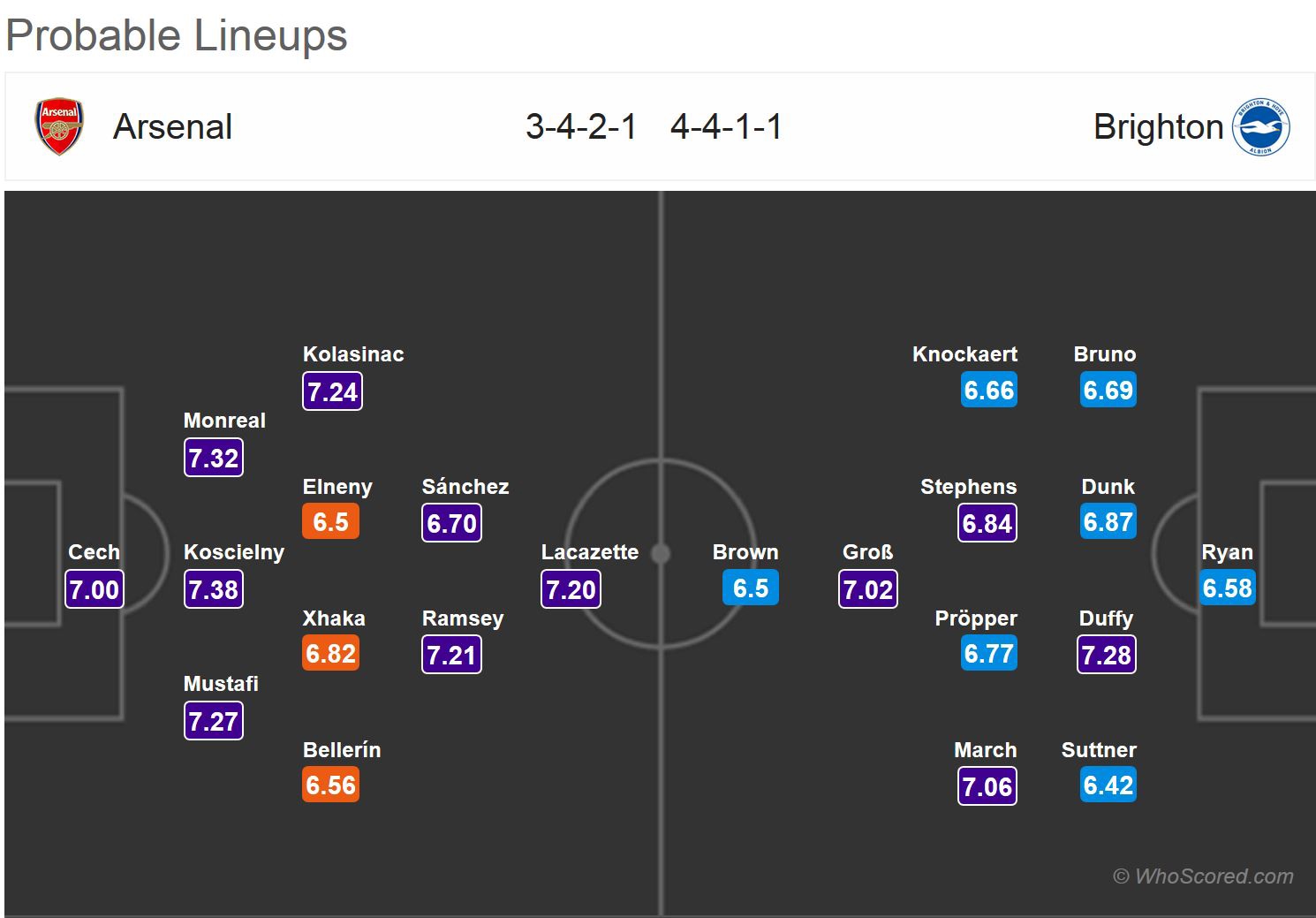Click the Brighton club badge icon
Image resolution: width=1316 pixels, height=918 pixels.
(1261, 126)
